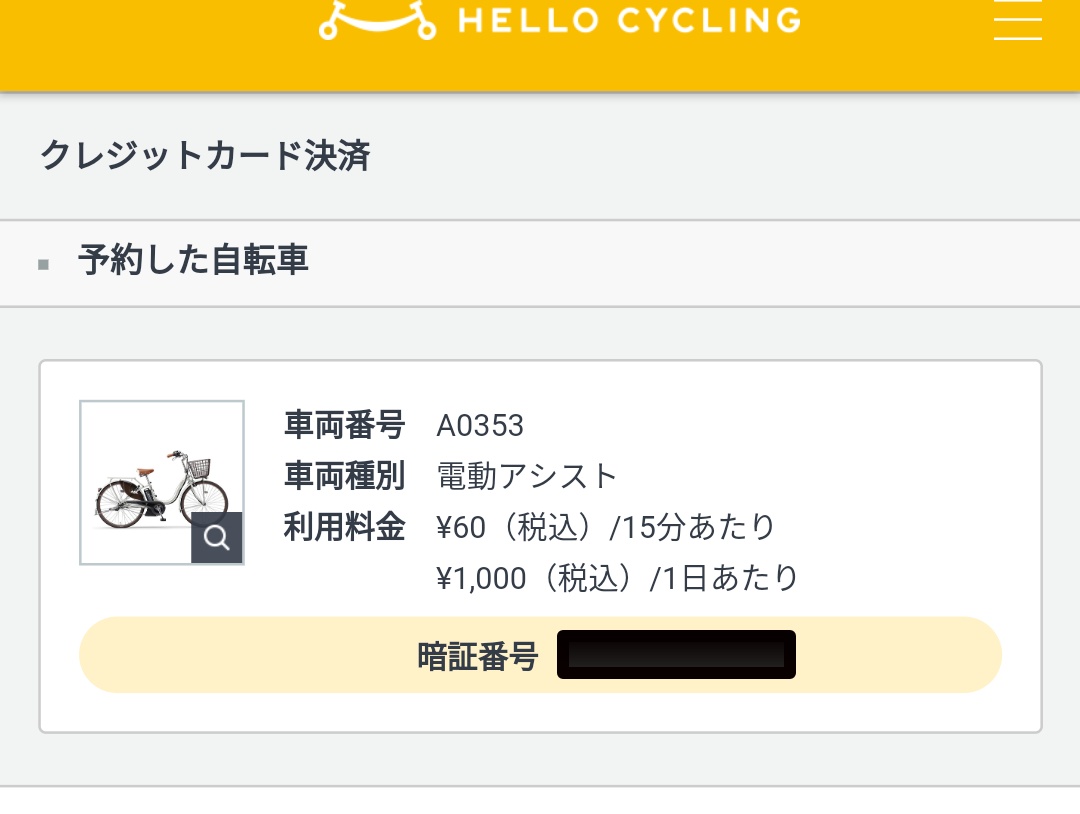This screenshot has width=1080, height=814.
Task: Click the HELLO CYCLING bicycle logo
Action: (x=377, y=19)
